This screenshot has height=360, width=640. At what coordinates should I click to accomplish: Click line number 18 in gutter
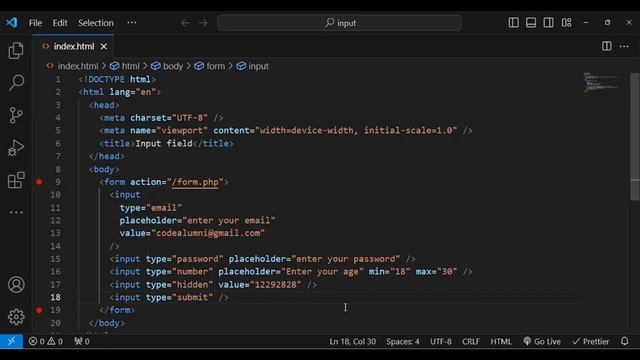pyautogui.click(x=56, y=297)
